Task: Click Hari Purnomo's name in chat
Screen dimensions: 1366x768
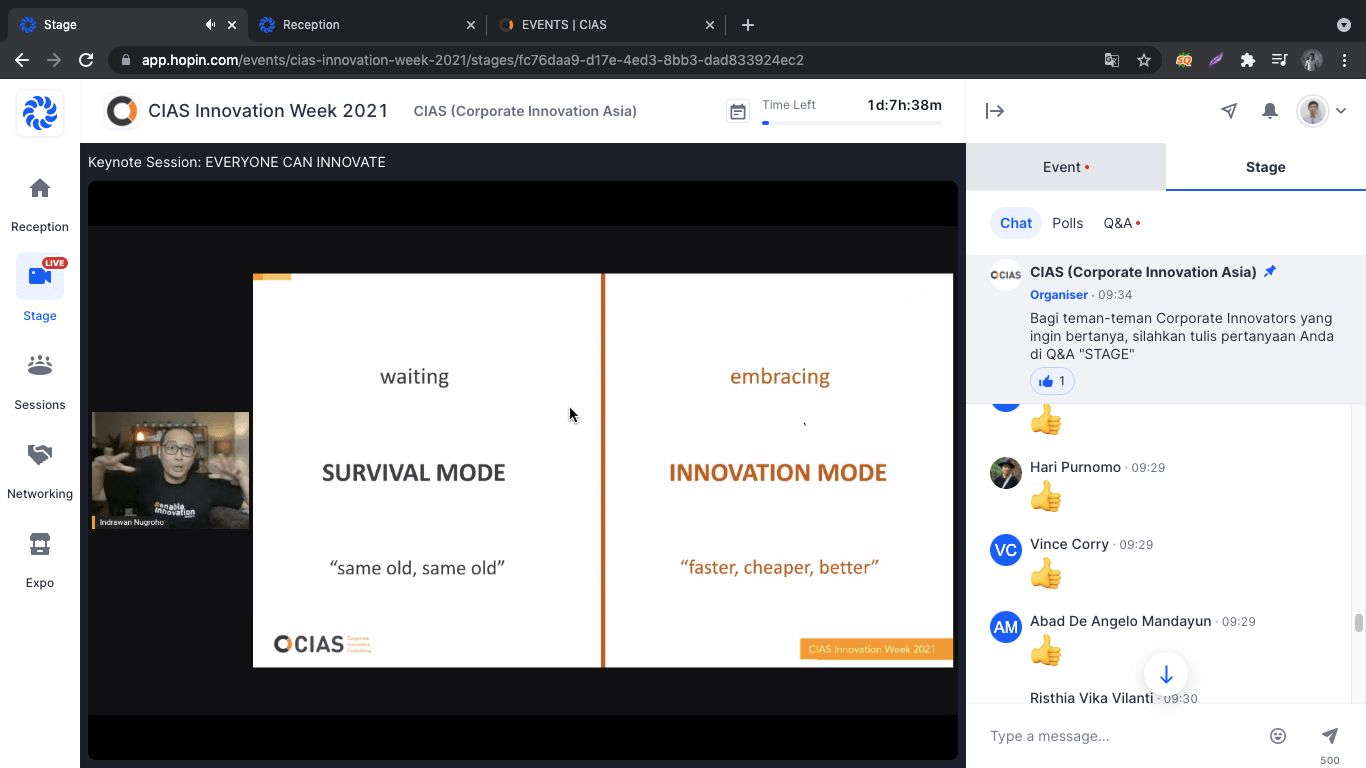Action: pyautogui.click(x=1075, y=467)
